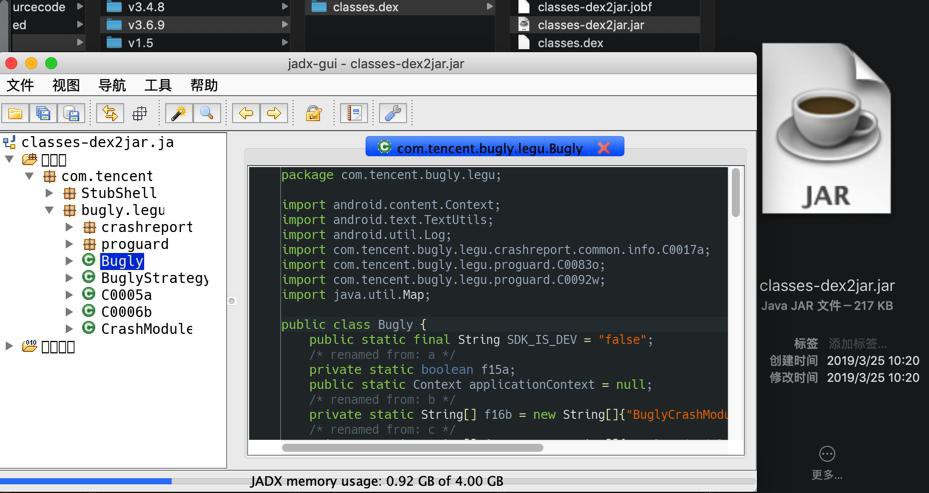The width and height of the screenshot is (929, 493).
Task: Expand the C0006b class node
Action: pyautogui.click(x=69, y=311)
